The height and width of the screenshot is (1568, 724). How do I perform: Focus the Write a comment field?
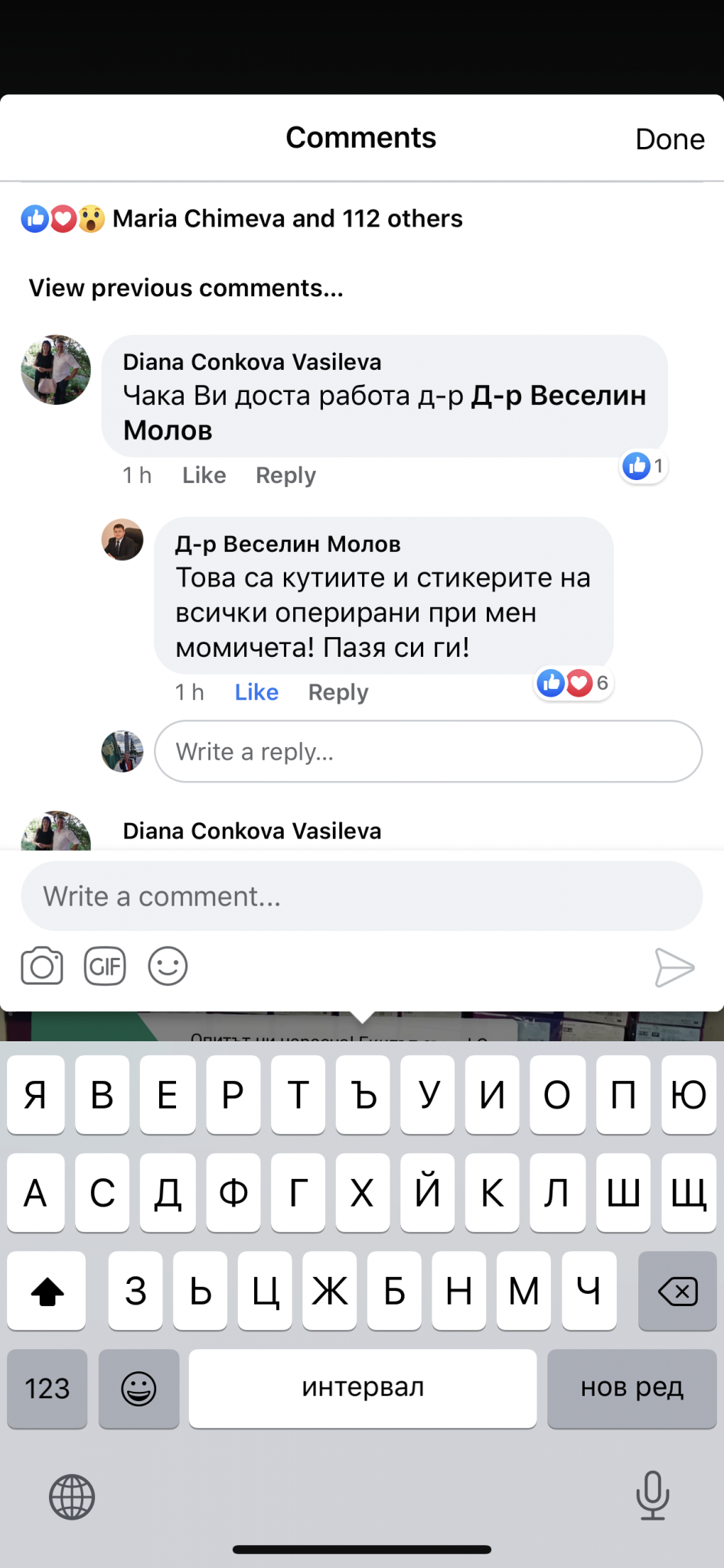pos(361,896)
